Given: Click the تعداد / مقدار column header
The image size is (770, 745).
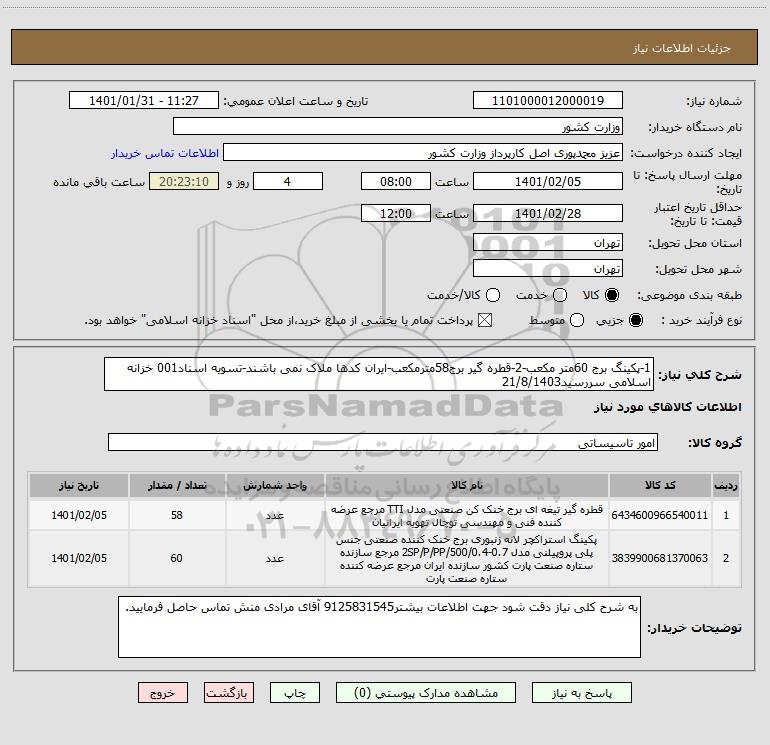Looking at the screenshot, I should pyautogui.click(x=177, y=485).
